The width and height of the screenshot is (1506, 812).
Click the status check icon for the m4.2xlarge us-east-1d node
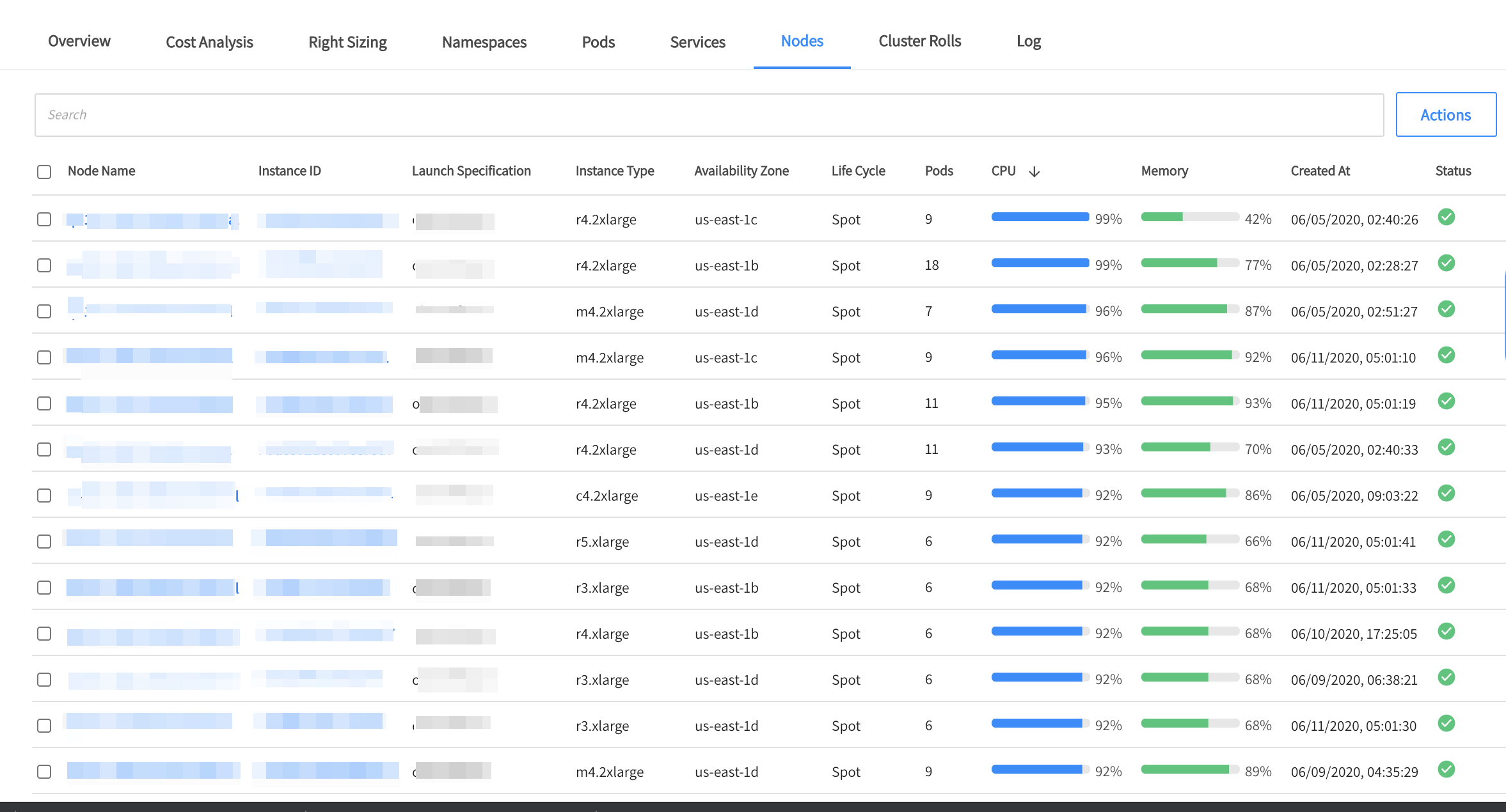[1447, 309]
